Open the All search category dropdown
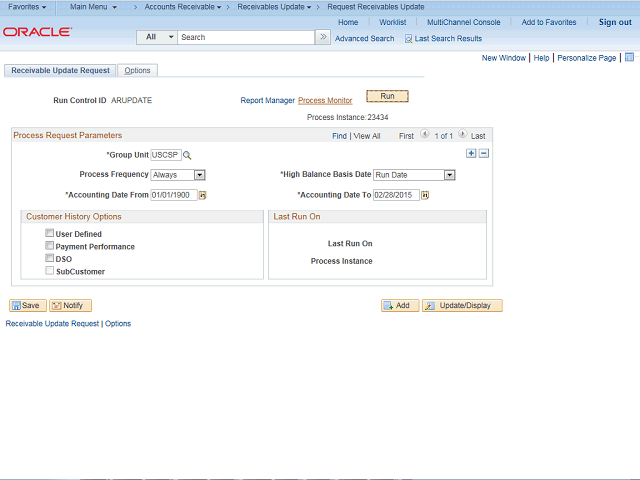The height and width of the screenshot is (480, 640). (x=157, y=37)
